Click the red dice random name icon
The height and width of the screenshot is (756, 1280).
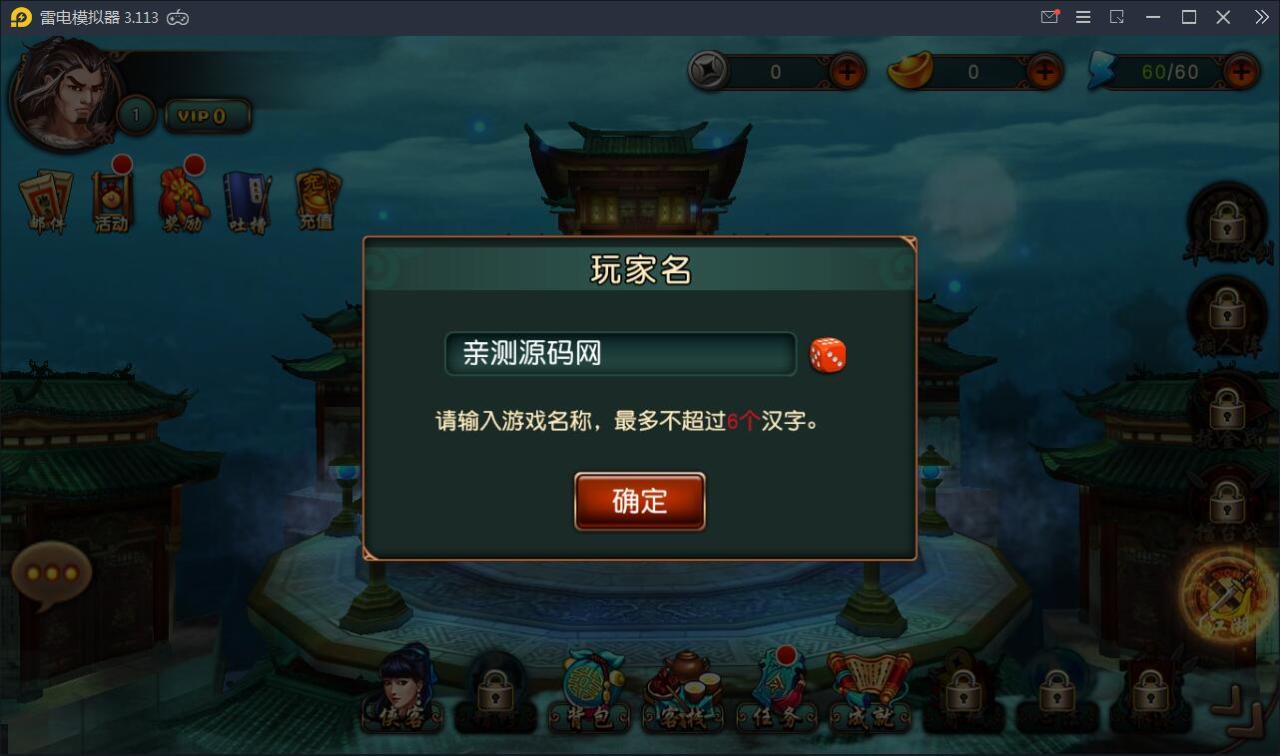point(828,355)
